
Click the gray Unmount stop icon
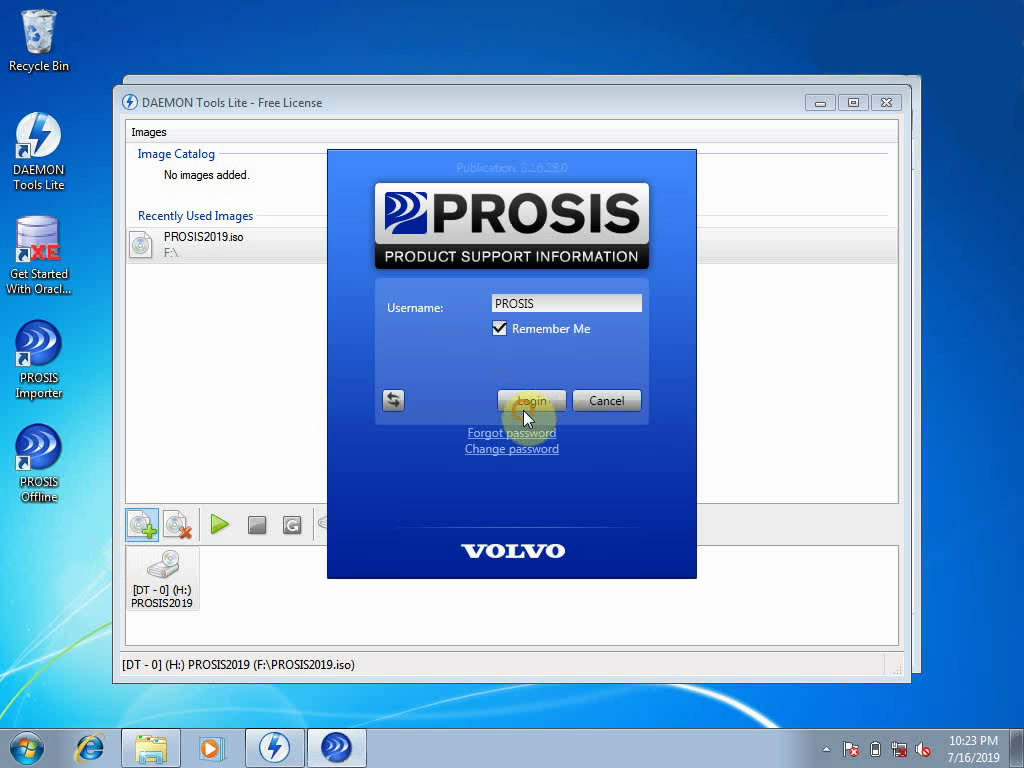[257, 525]
